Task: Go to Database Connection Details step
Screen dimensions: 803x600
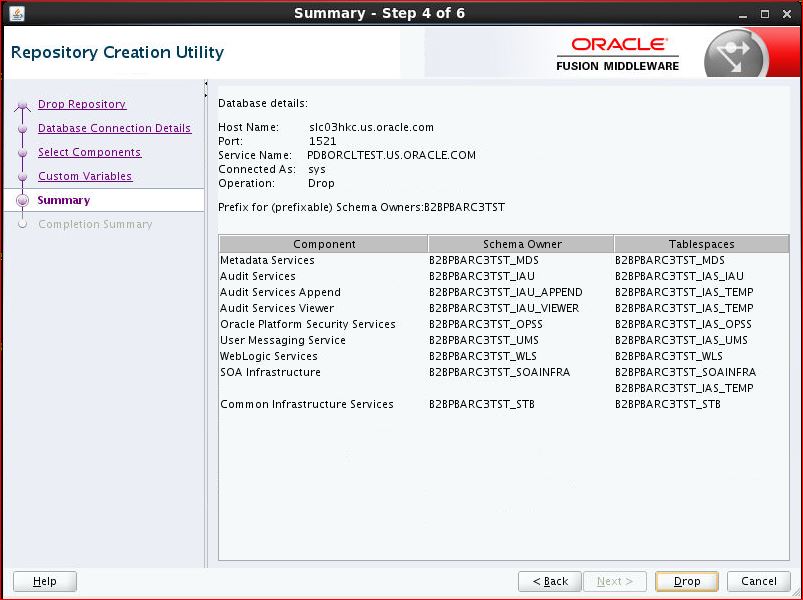Action: [x=114, y=128]
